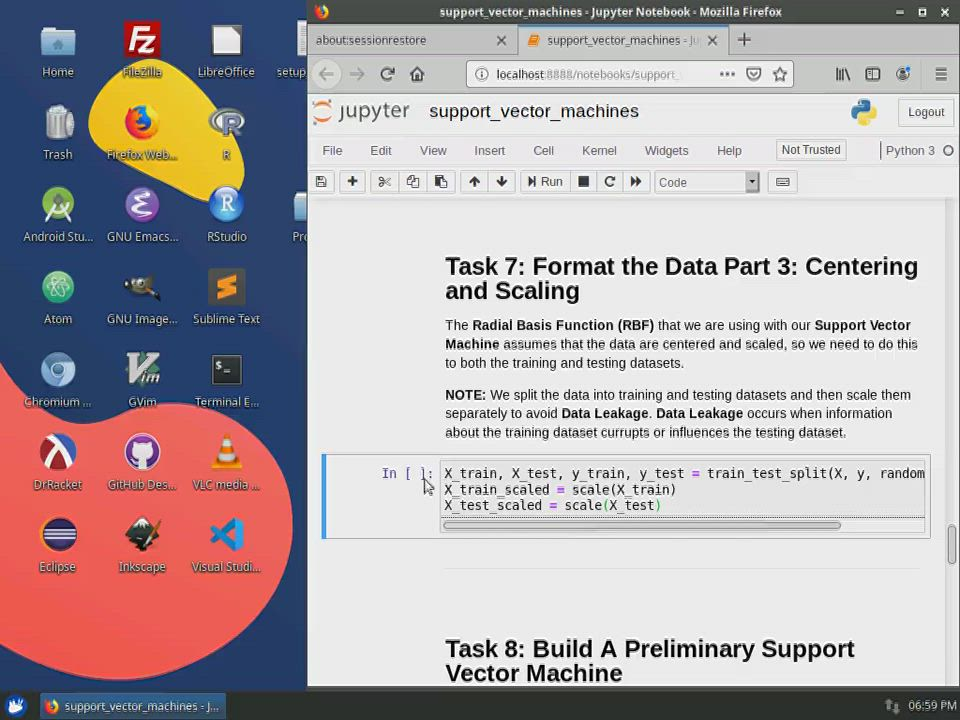The height and width of the screenshot is (720, 960).
Task: Move the selected cell down
Action: (501, 182)
